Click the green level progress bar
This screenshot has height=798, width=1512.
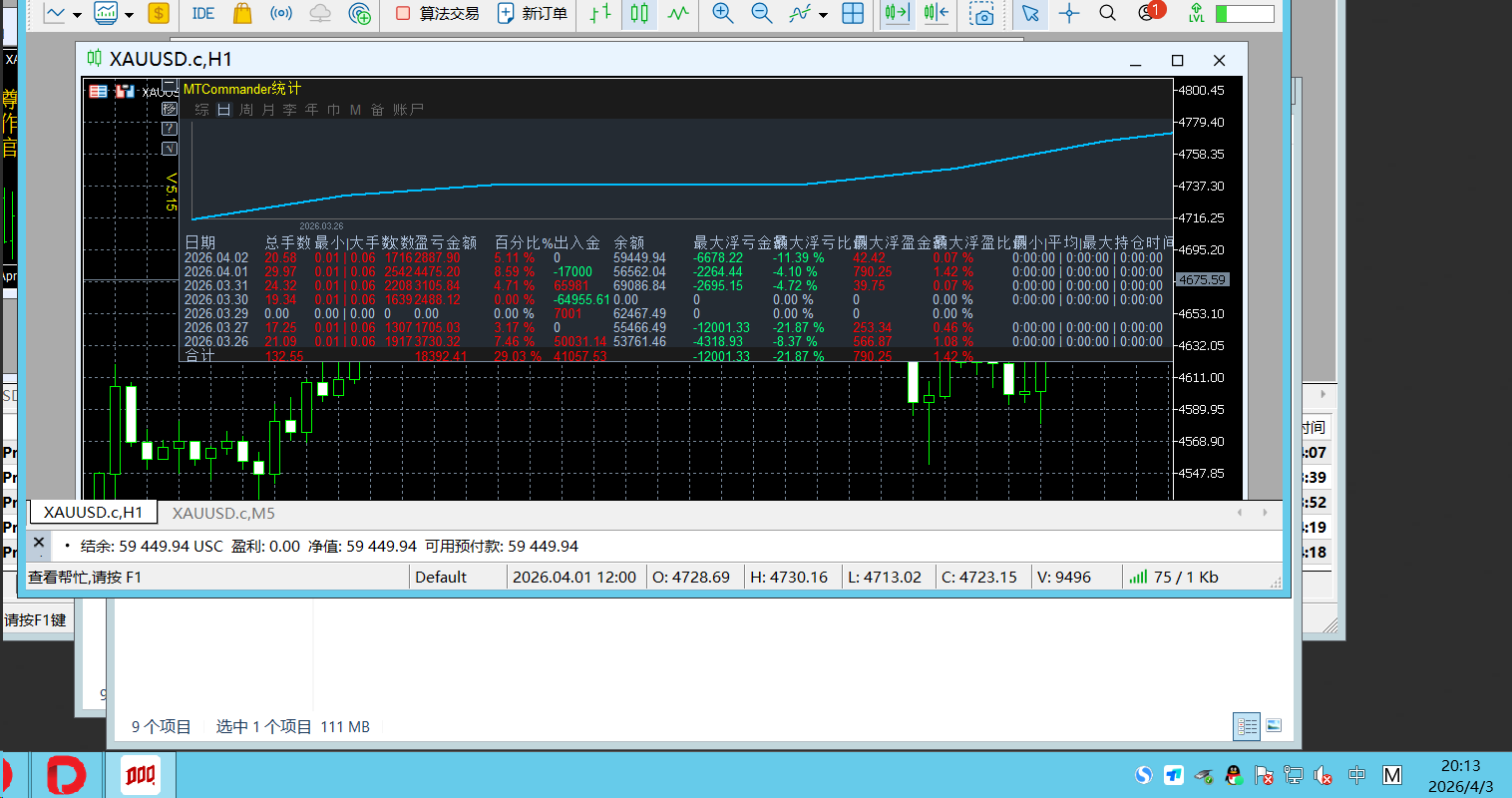click(x=1245, y=14)
